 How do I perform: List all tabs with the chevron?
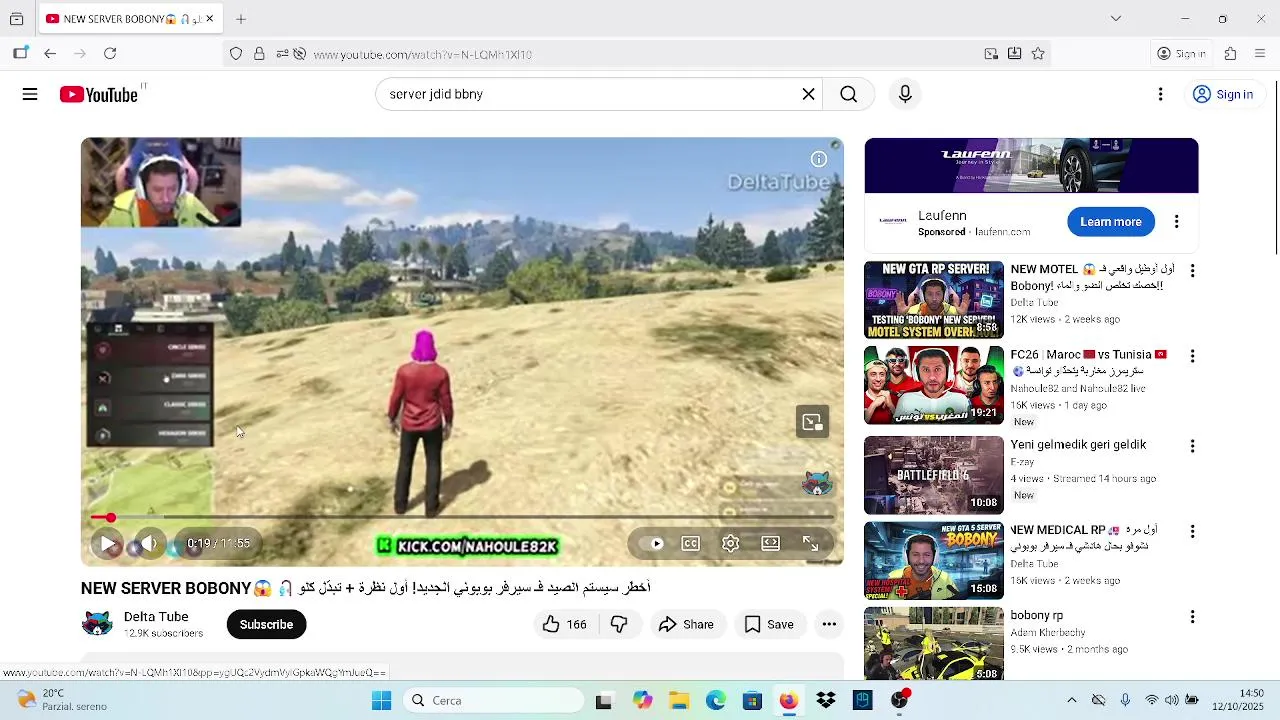(1116, 18)
